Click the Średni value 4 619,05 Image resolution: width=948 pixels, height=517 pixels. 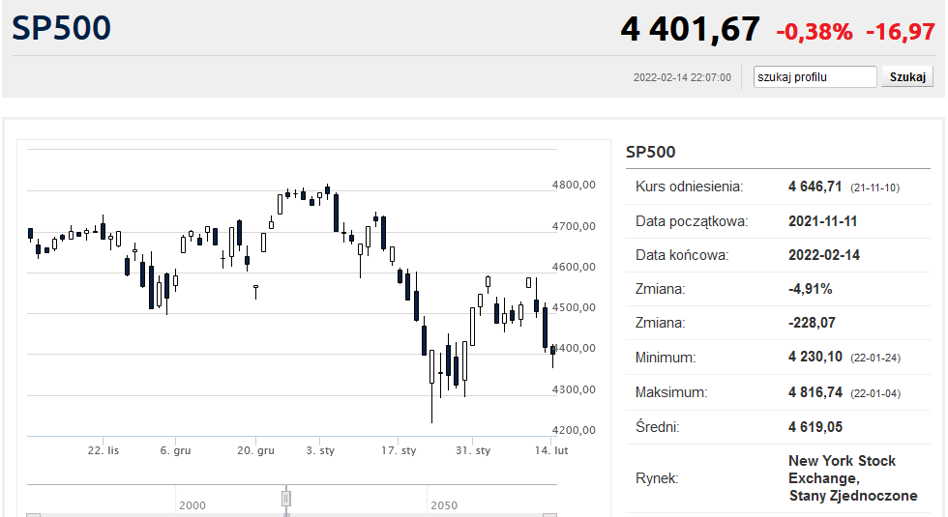pyautogui.click(x=815, y=427)
